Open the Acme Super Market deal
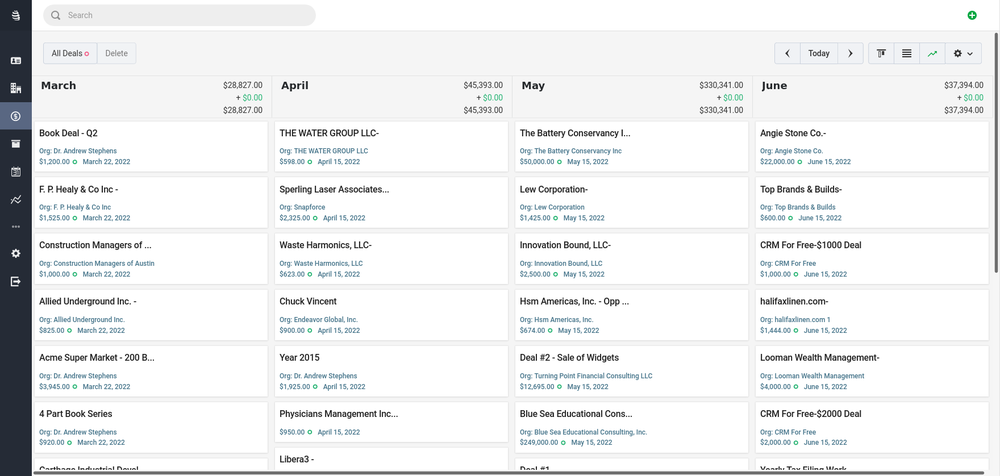Image resolution: width=1000 pixels, height=476 pixels. tap(151, 371)
